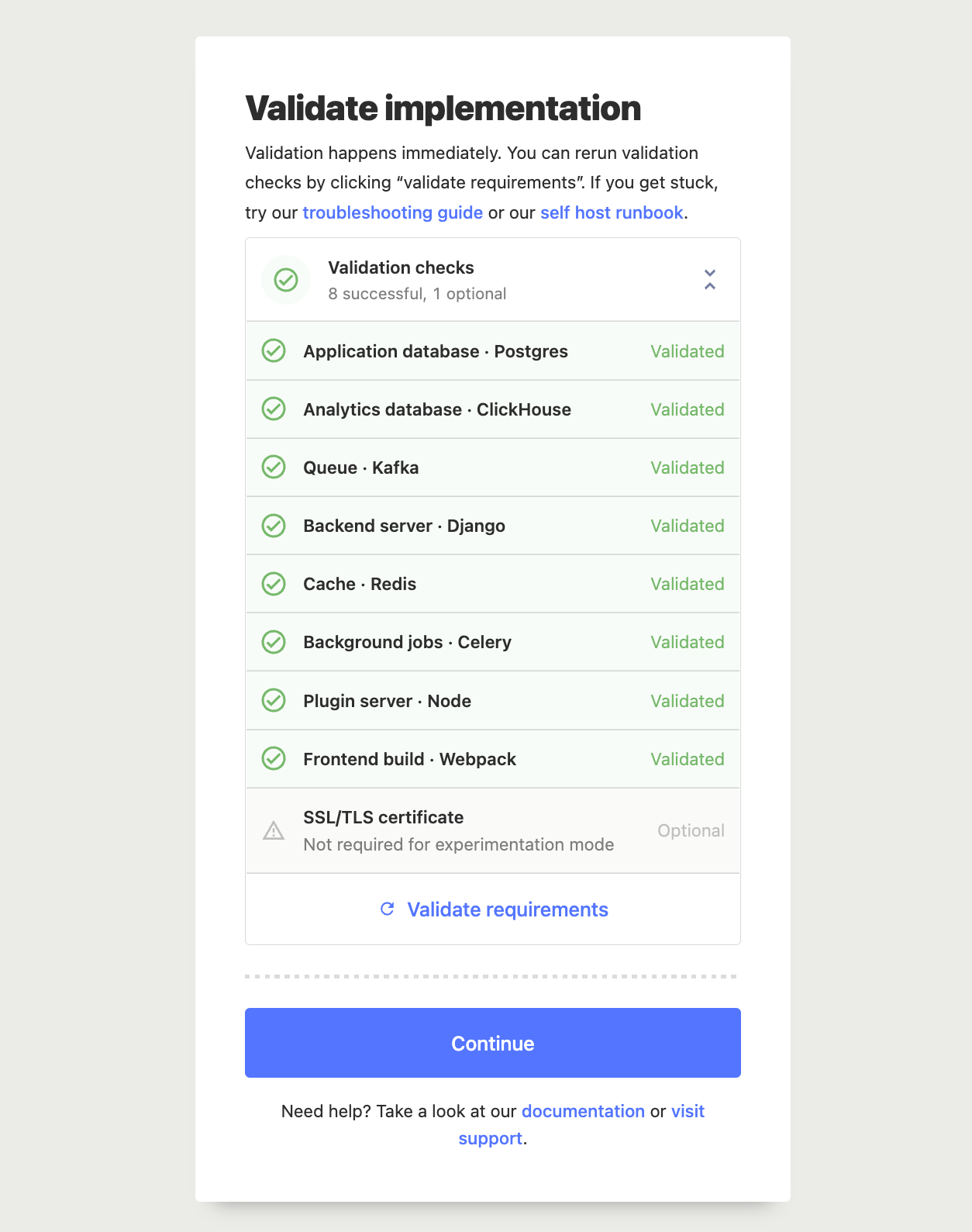Click the check icon beside Queue Kafka

pos(274,468)
